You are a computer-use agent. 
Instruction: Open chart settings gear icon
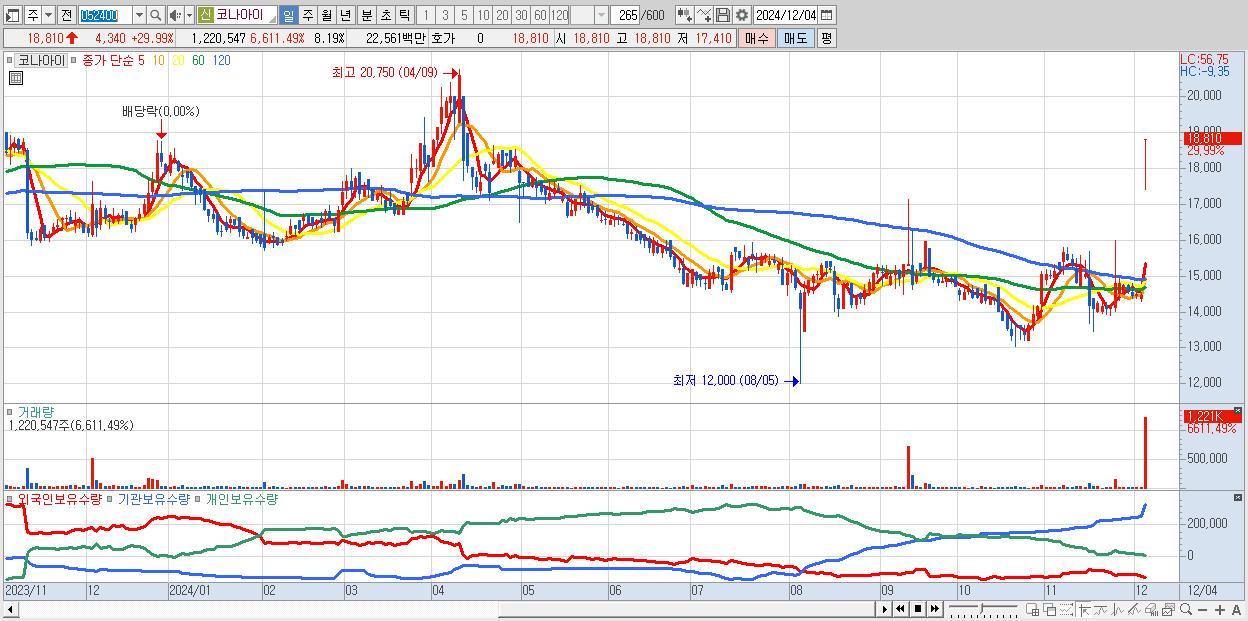click(742, 15)
